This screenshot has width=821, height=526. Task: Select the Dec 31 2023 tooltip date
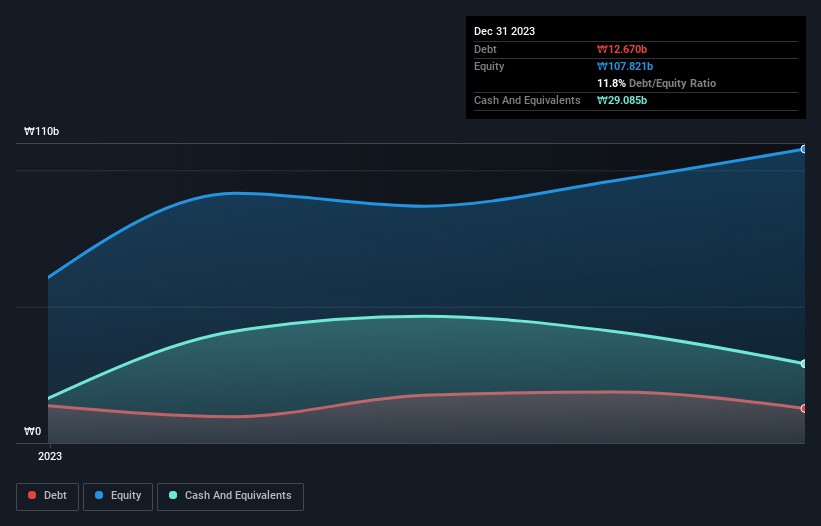[504, 31]
